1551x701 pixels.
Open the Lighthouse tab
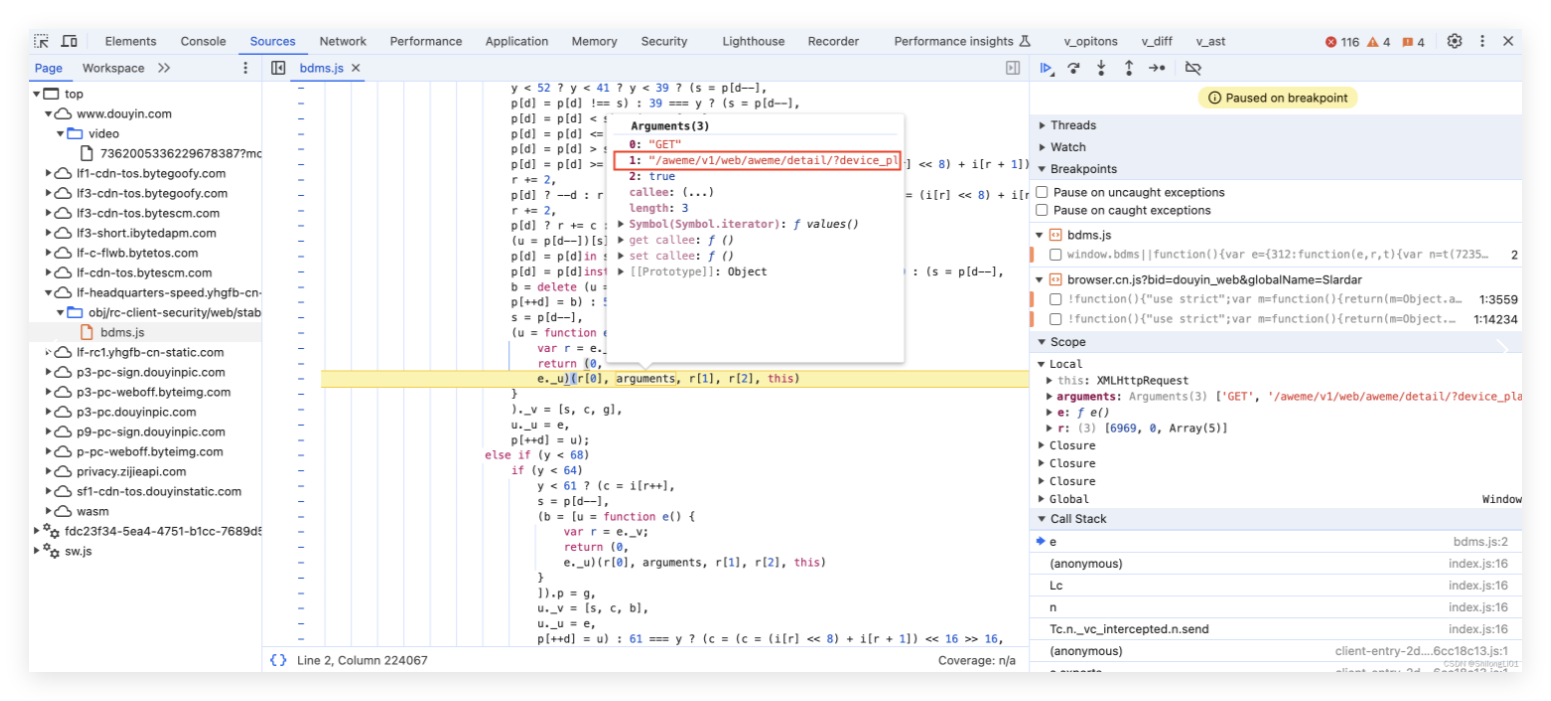click(754, 41)
